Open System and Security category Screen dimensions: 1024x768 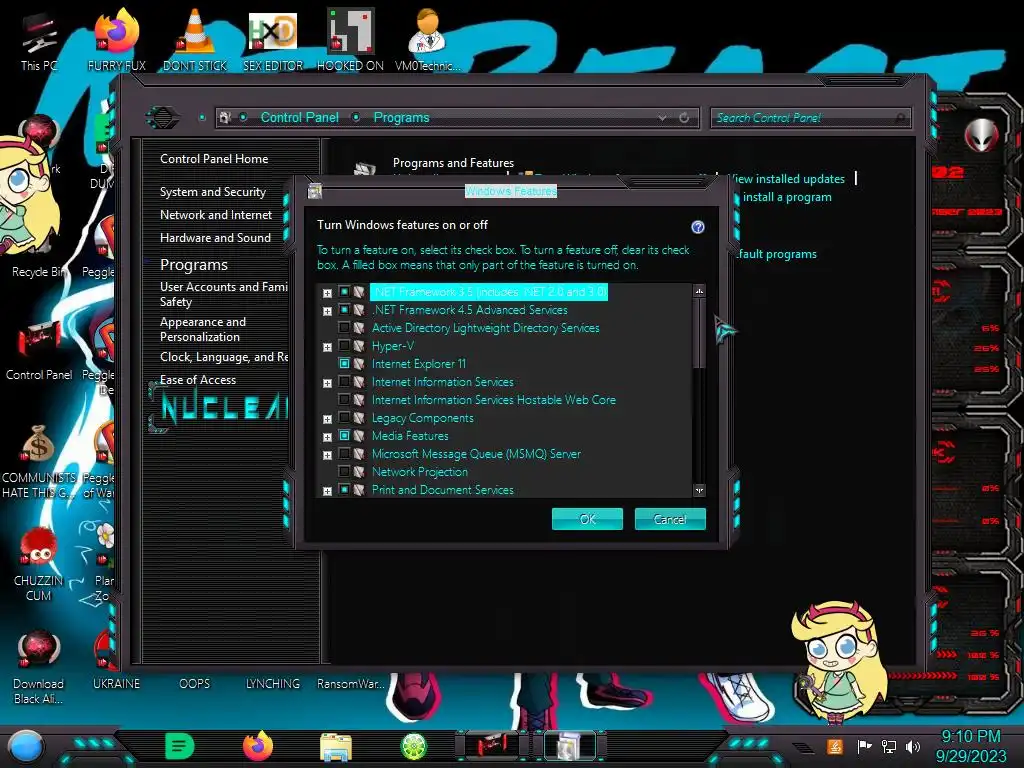(x=213, y=192)
